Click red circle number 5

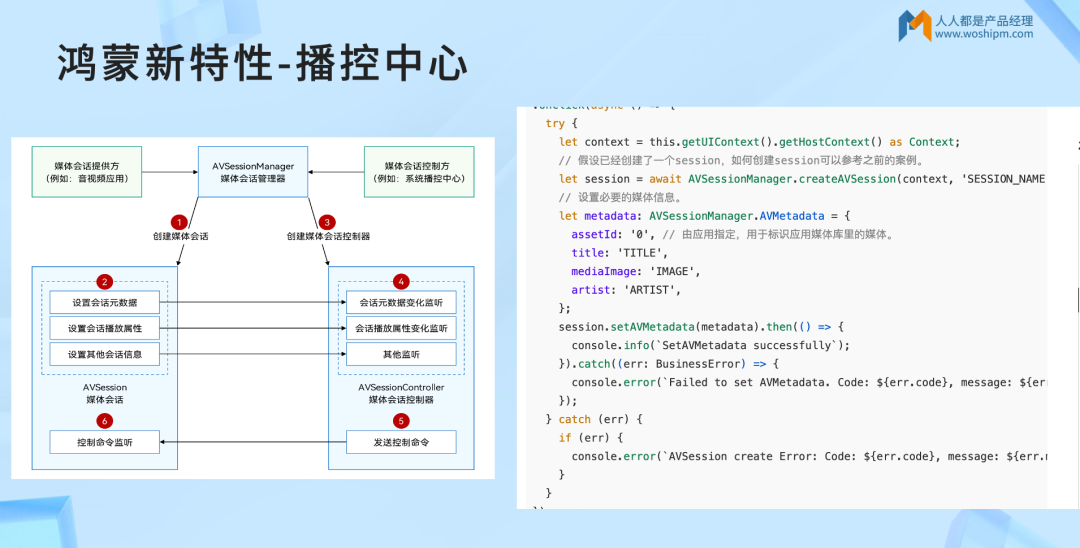pyautogui.click(x=401, y=421)
